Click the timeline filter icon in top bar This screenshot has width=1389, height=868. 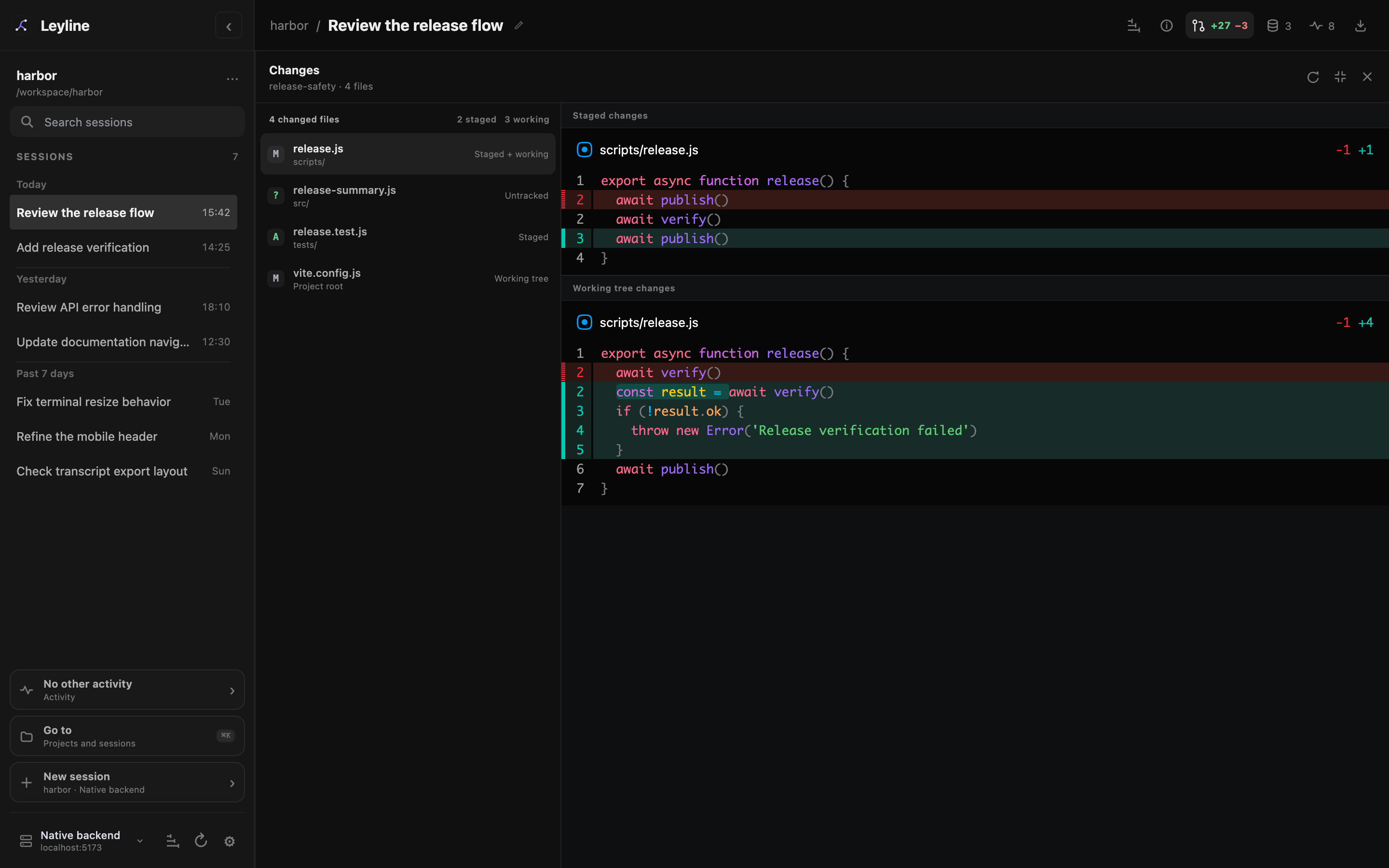[1133, 26]
